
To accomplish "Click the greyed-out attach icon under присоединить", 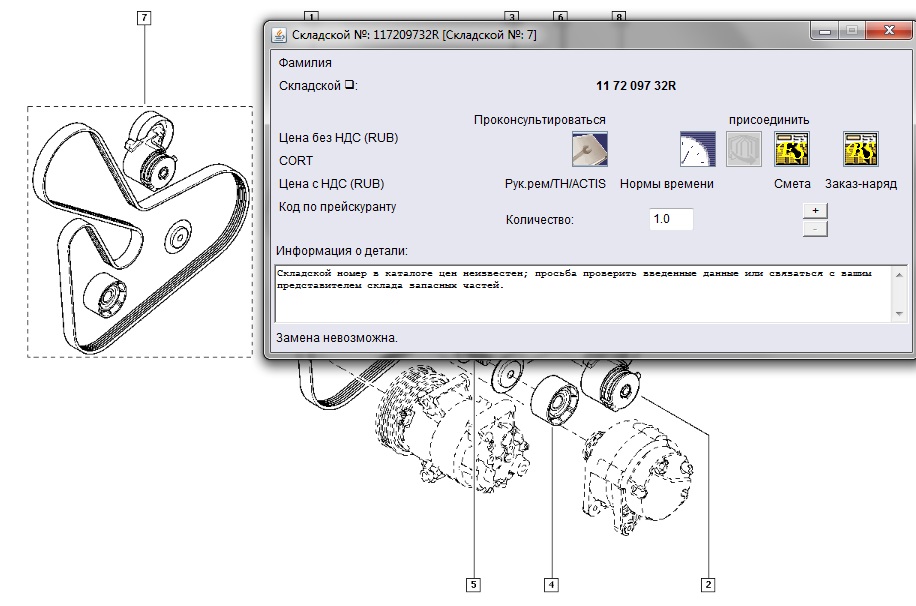I will click(x=743, y=149).
